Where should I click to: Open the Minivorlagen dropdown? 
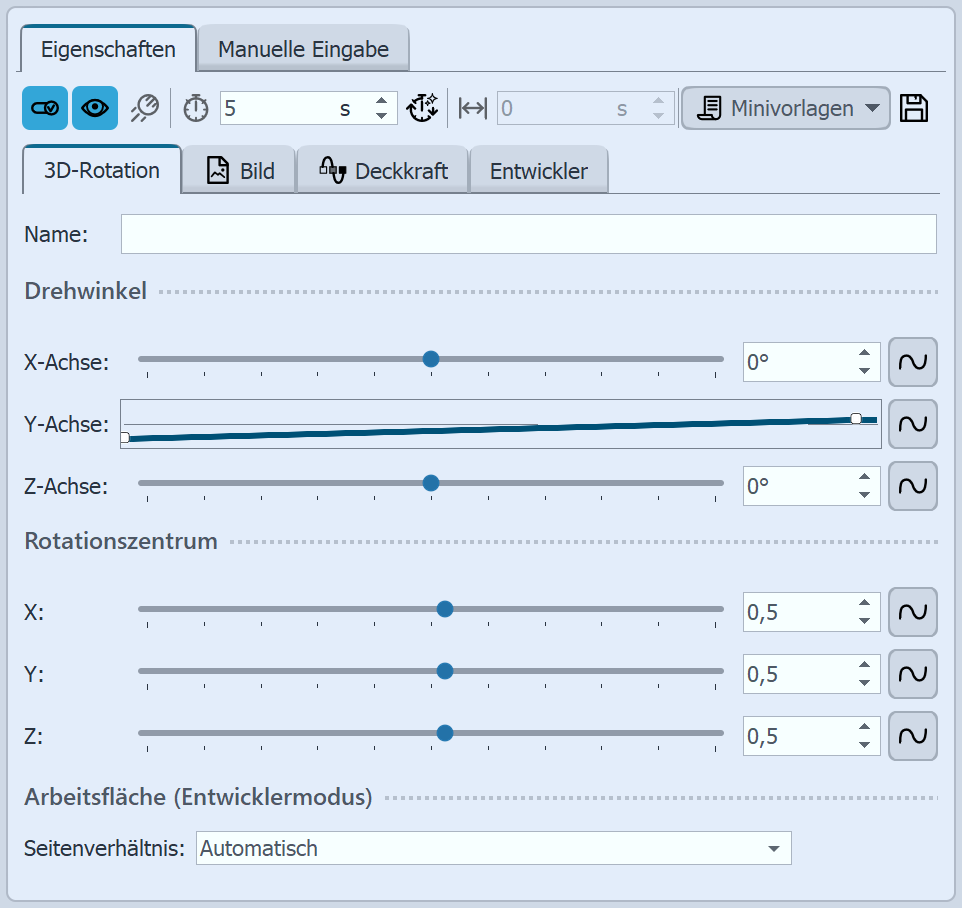point(785,108)
